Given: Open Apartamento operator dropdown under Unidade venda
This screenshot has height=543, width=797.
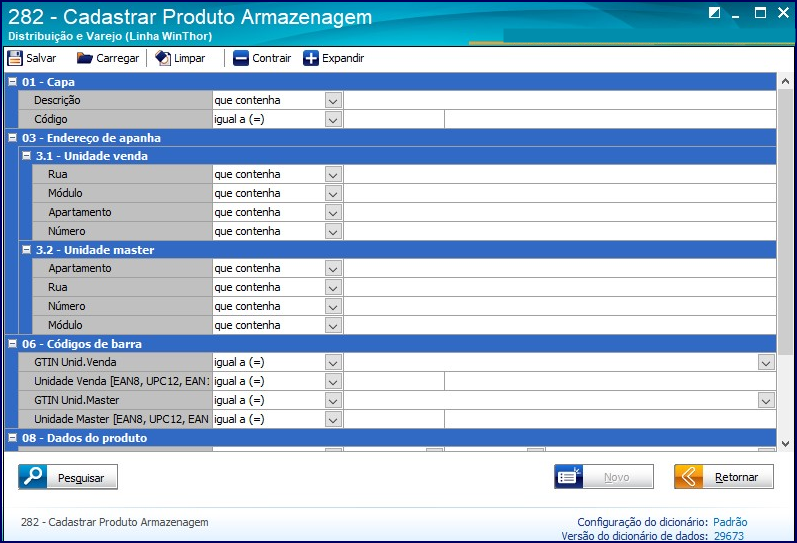Looking at the screenshot, I should tap(333, 213).
